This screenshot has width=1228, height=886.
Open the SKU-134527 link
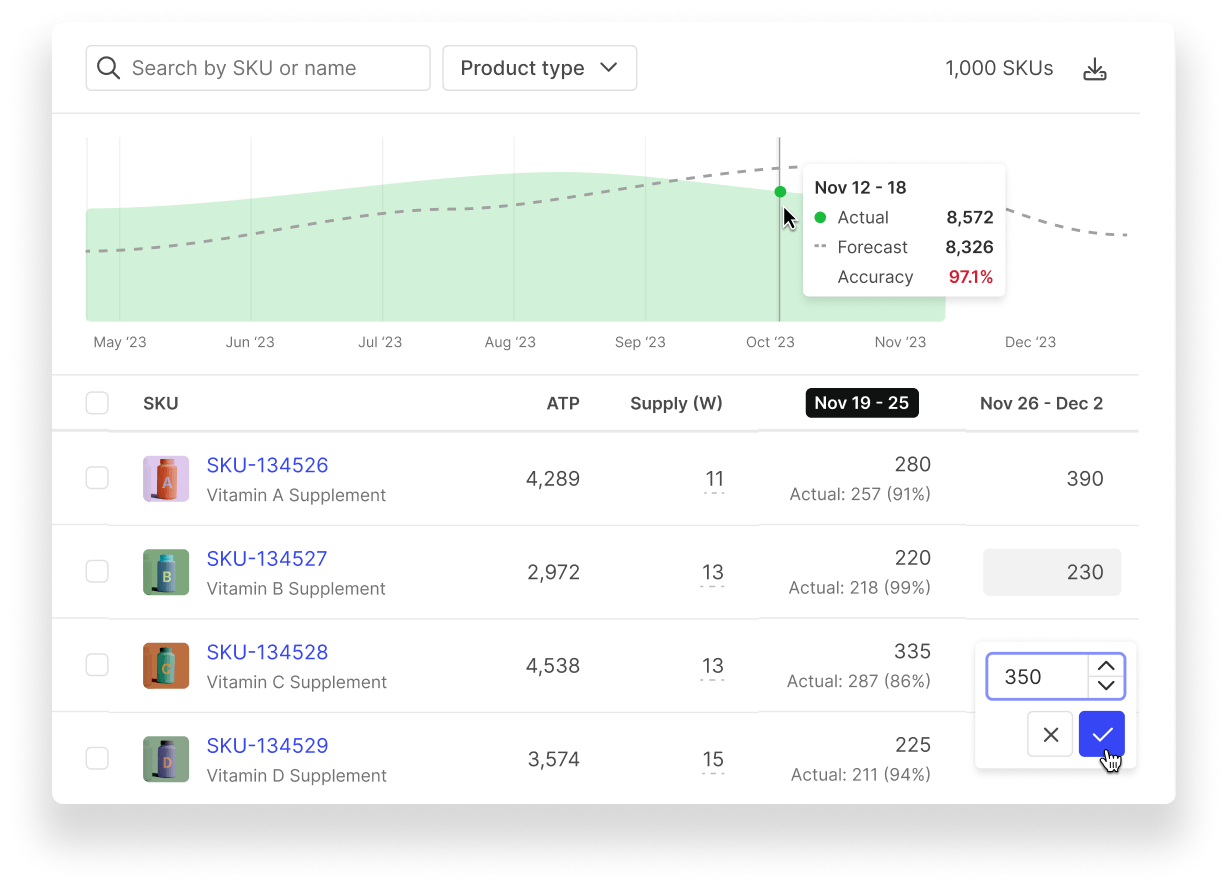(267, 558)
